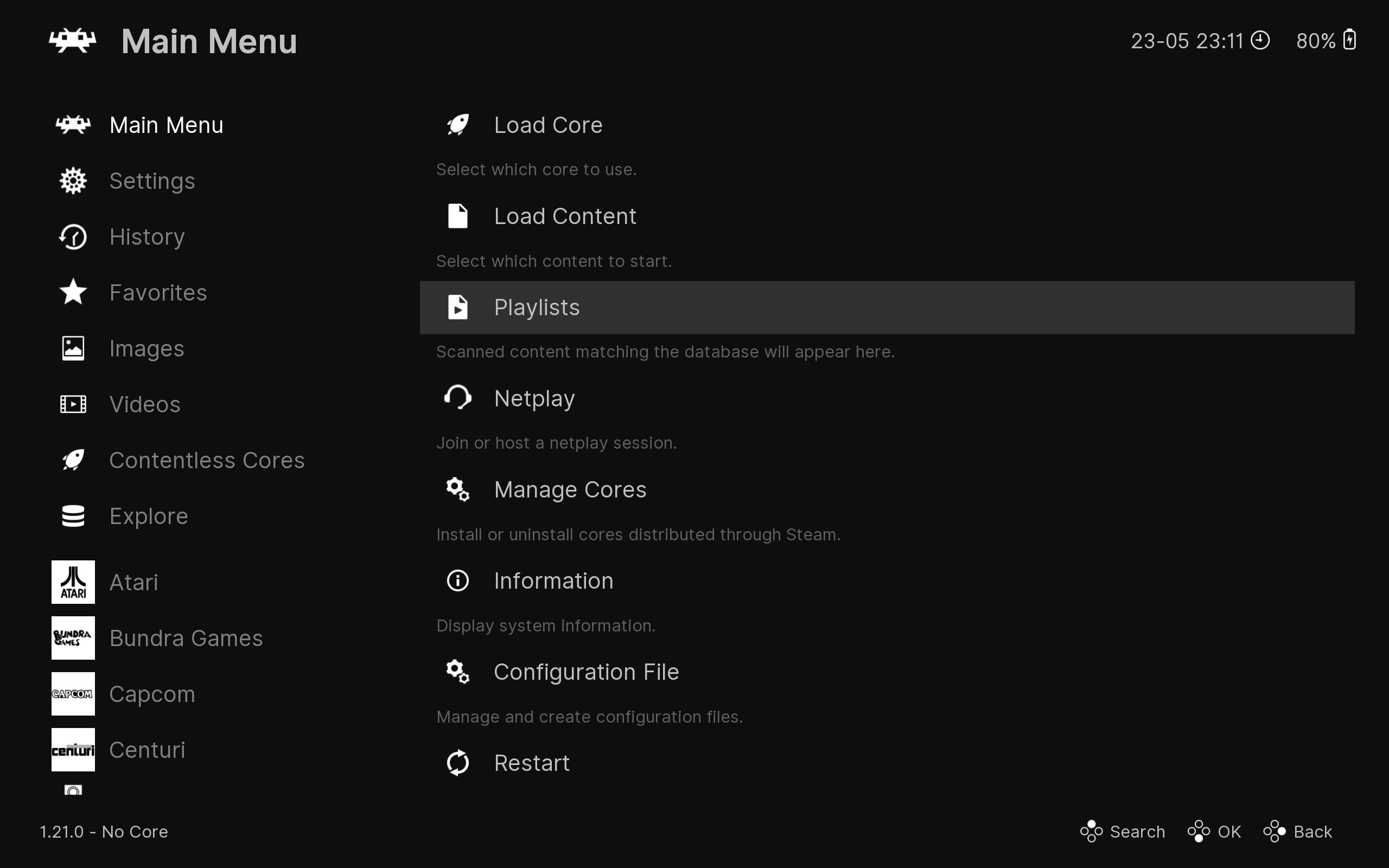
Task: Click the History clock icon
Action: [x=73, y=237]
